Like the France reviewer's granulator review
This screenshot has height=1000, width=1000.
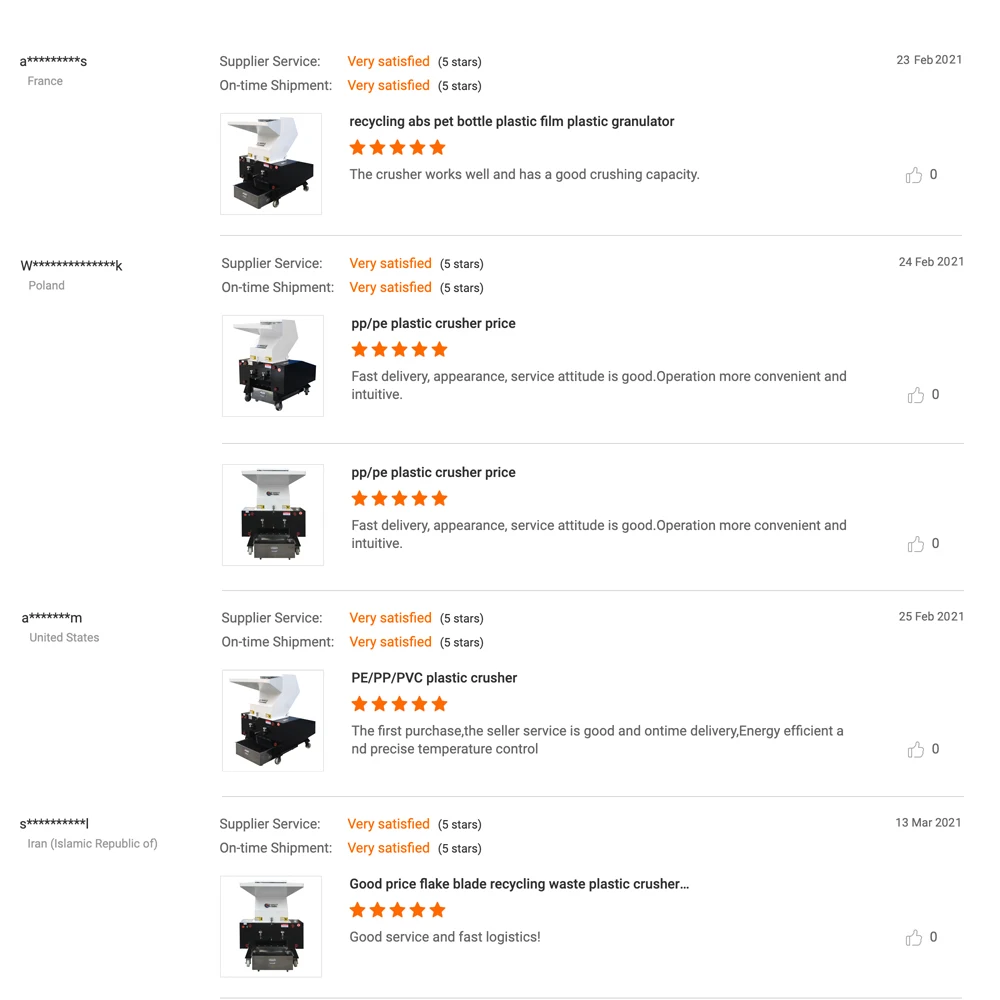(x=914, y=175)
